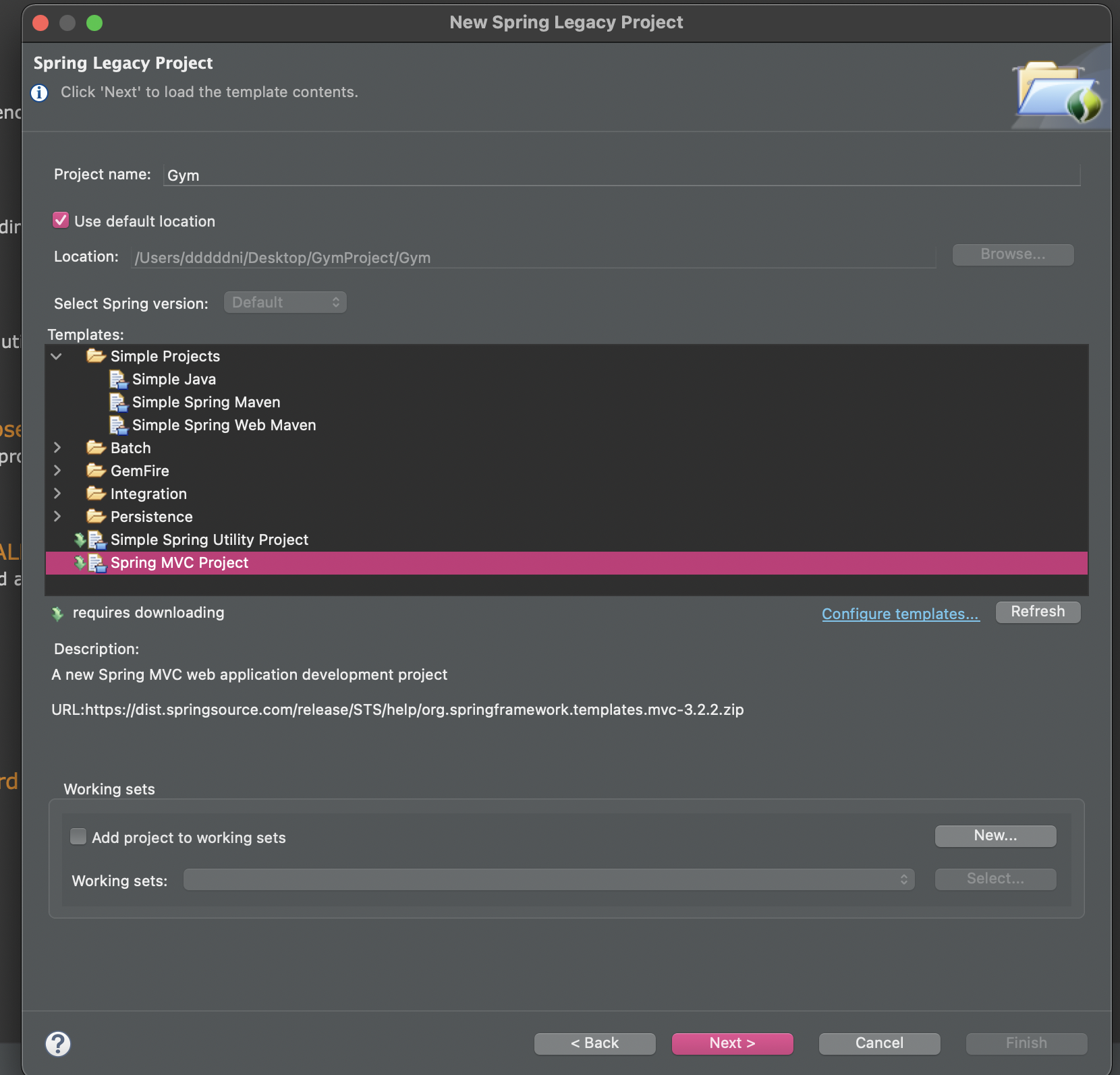Refresh the templates list
The width and height of the screenshot is (1120, 1075).
pos(1038,612)
